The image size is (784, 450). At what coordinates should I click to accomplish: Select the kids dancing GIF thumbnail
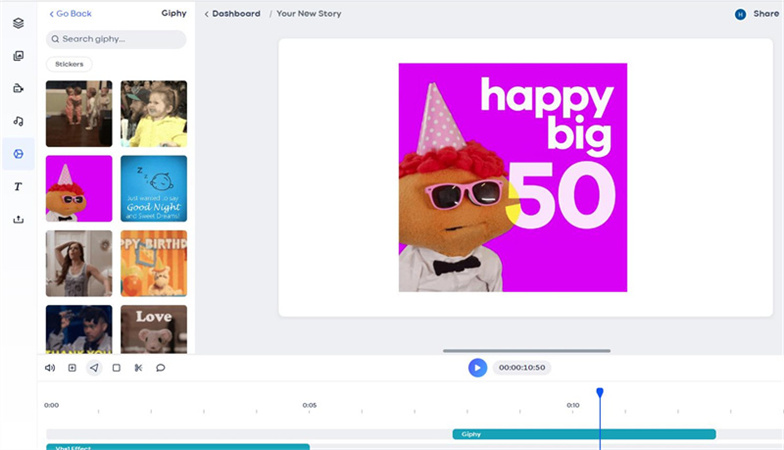pyautogui.click(x=79, y=114)
